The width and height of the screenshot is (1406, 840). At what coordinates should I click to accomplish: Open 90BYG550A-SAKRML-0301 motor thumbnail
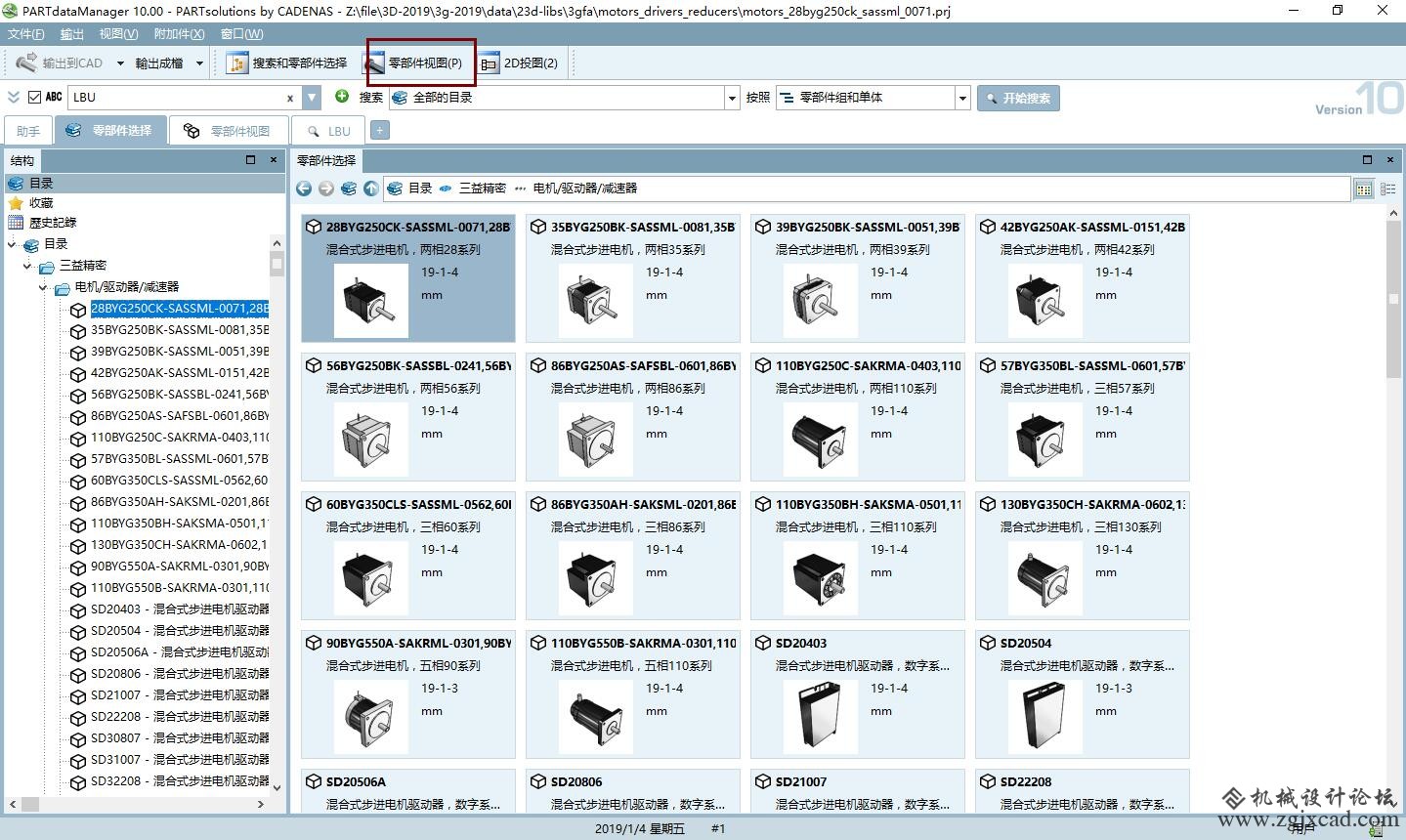pos(369,717)
